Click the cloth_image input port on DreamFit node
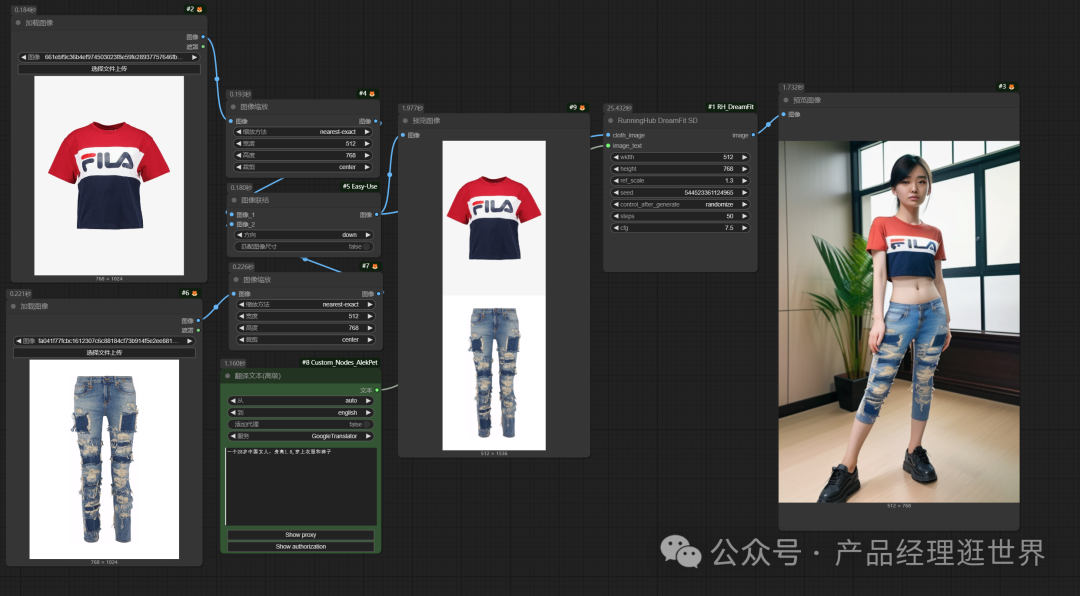1080x596 pixels. (x=608, y=135)
